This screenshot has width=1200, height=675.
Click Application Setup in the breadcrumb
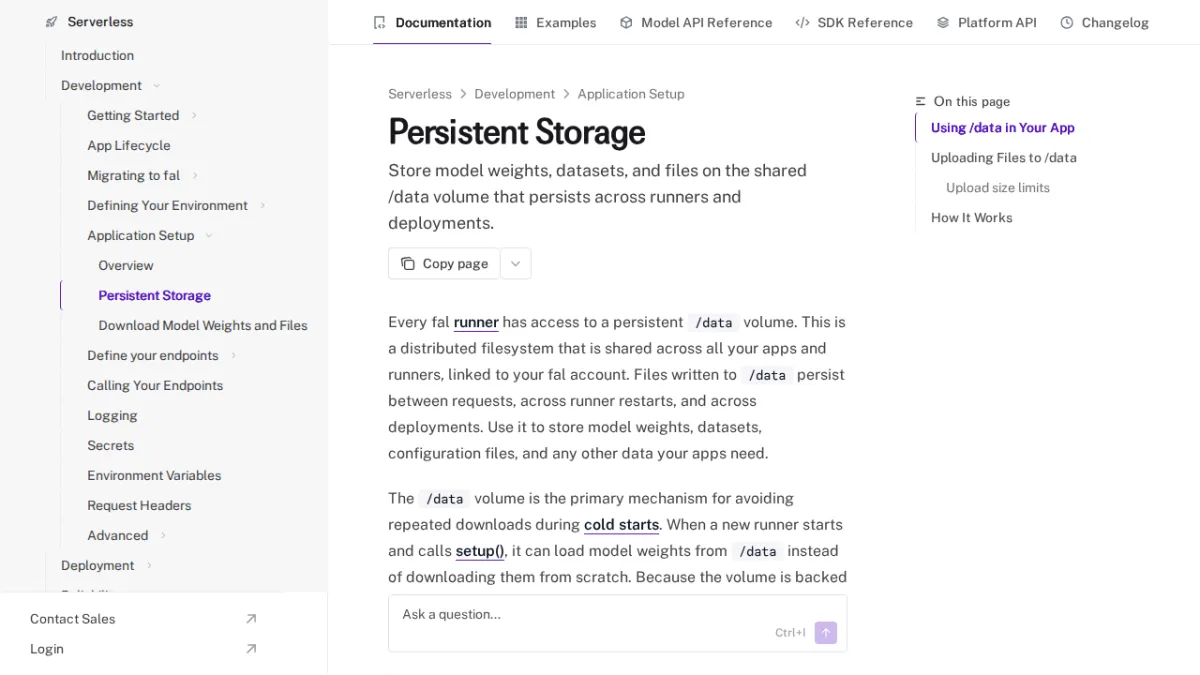tap(631, 94)
